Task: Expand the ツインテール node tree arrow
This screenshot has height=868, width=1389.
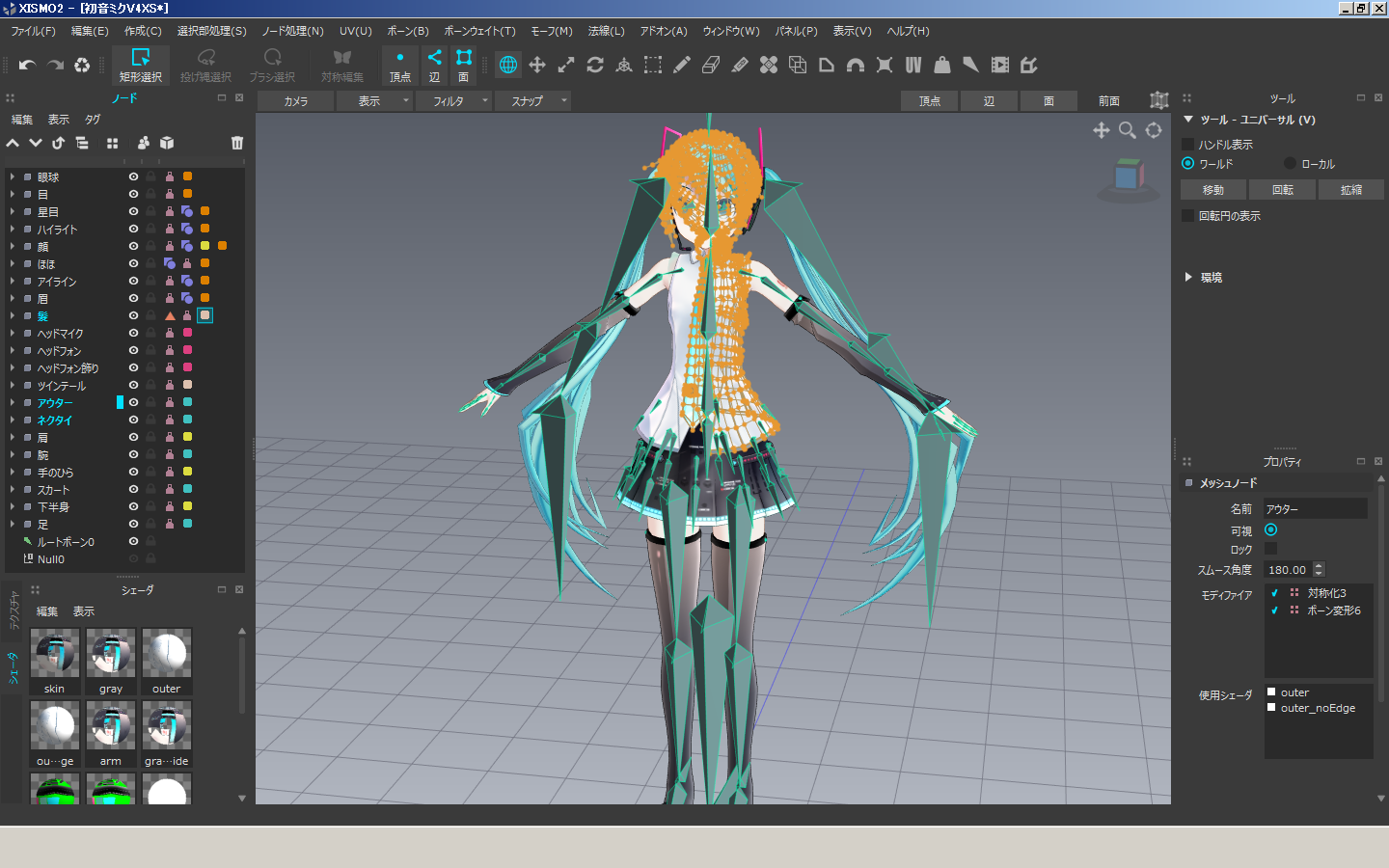Action: (x=13, y=385)
